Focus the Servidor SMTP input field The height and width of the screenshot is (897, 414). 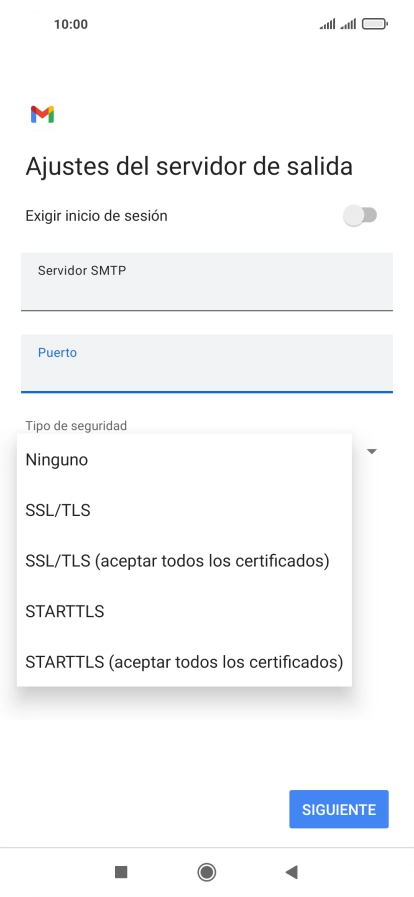point(207,281)
